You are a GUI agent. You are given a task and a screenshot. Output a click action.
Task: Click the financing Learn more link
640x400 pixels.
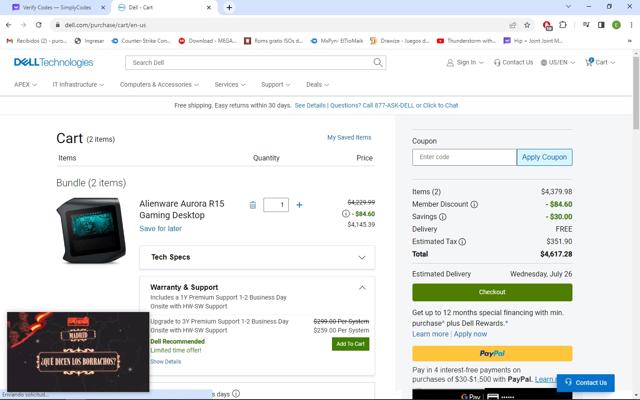click(x=430, y=334)
